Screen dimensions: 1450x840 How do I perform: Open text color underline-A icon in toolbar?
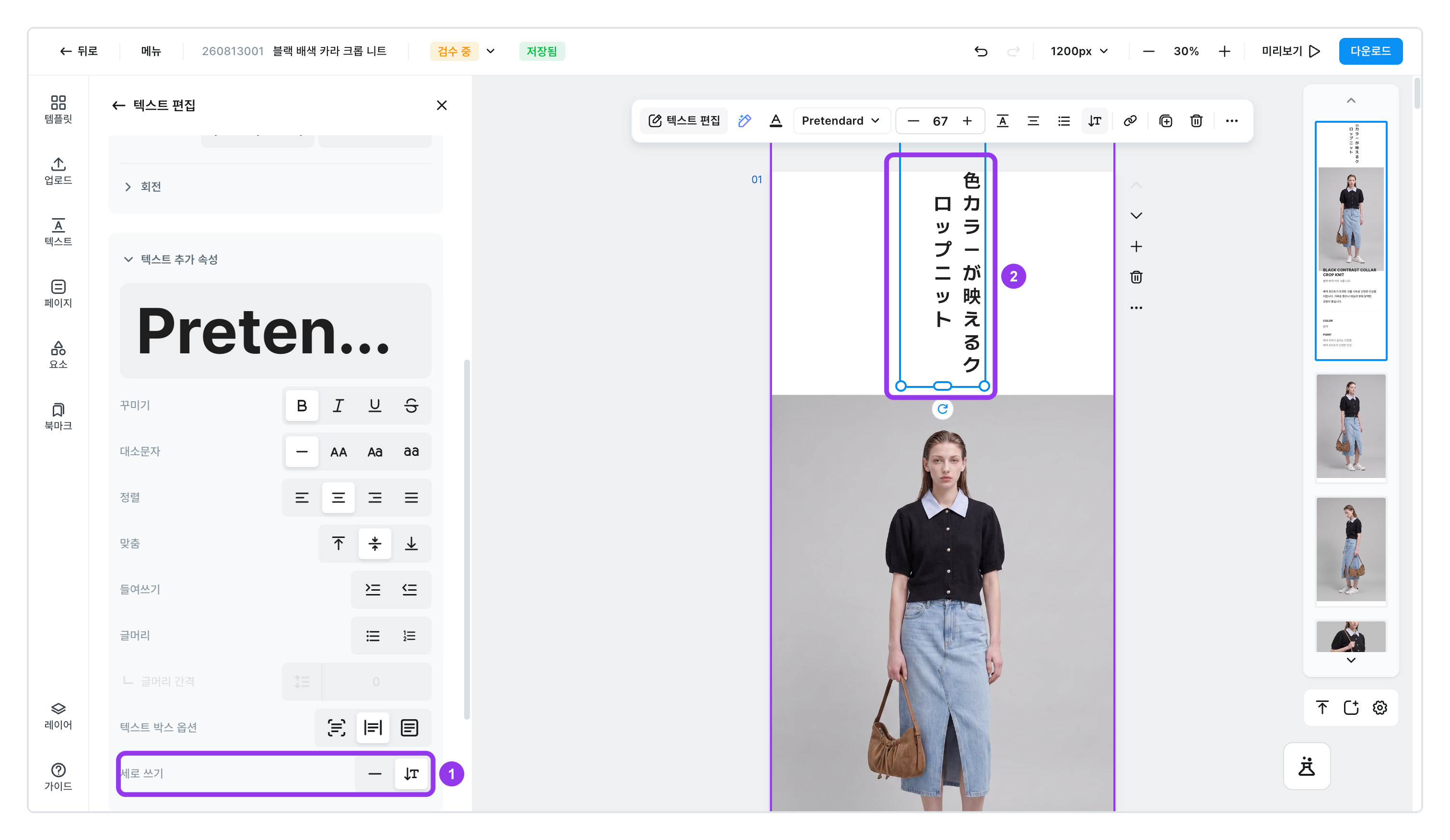pos(776,121)
